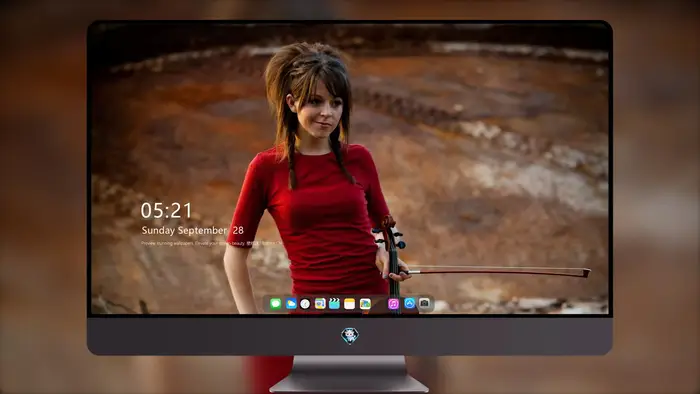Open the blue App Store icon
Screen dimensions: 700x394
click(409, 303)
